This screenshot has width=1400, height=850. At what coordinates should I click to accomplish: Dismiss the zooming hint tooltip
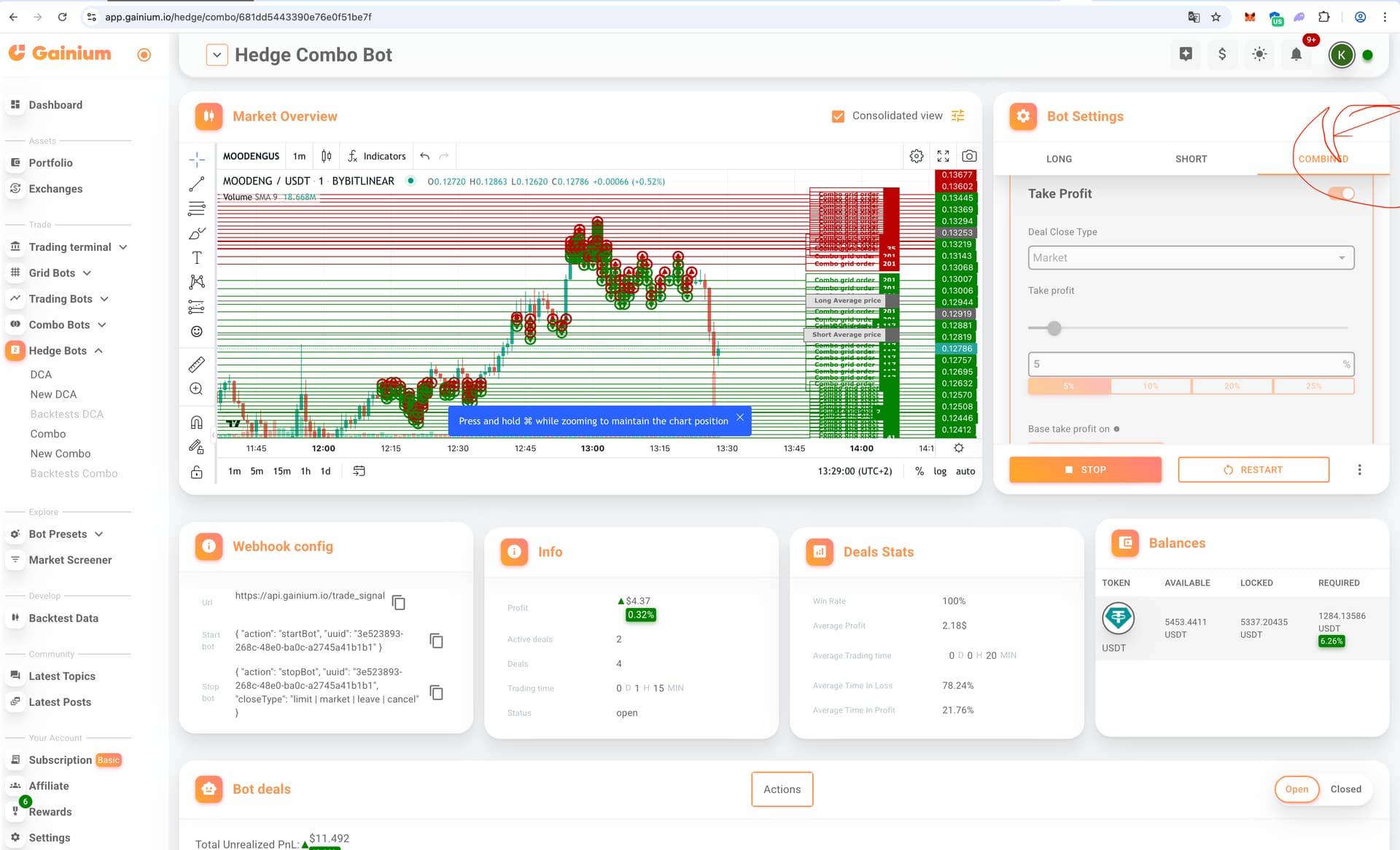point(739,418)
